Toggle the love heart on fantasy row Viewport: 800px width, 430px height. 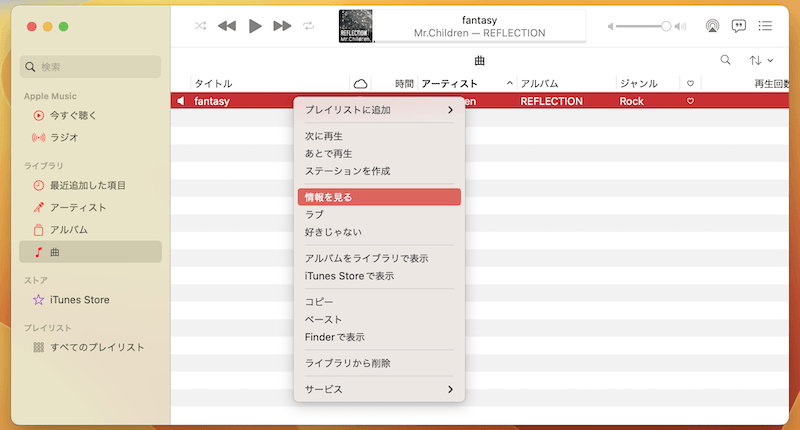tap(690, 101)
